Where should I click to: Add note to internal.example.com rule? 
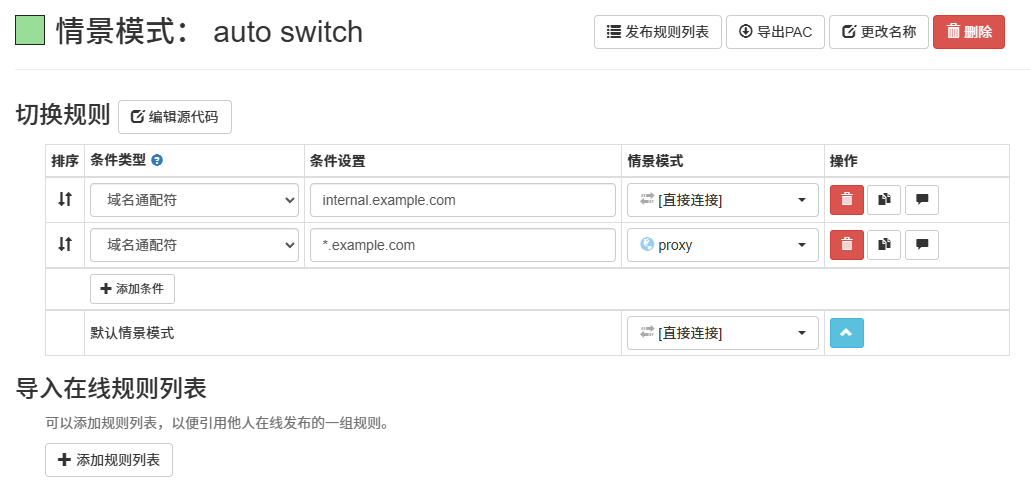[x=922, y=200]
